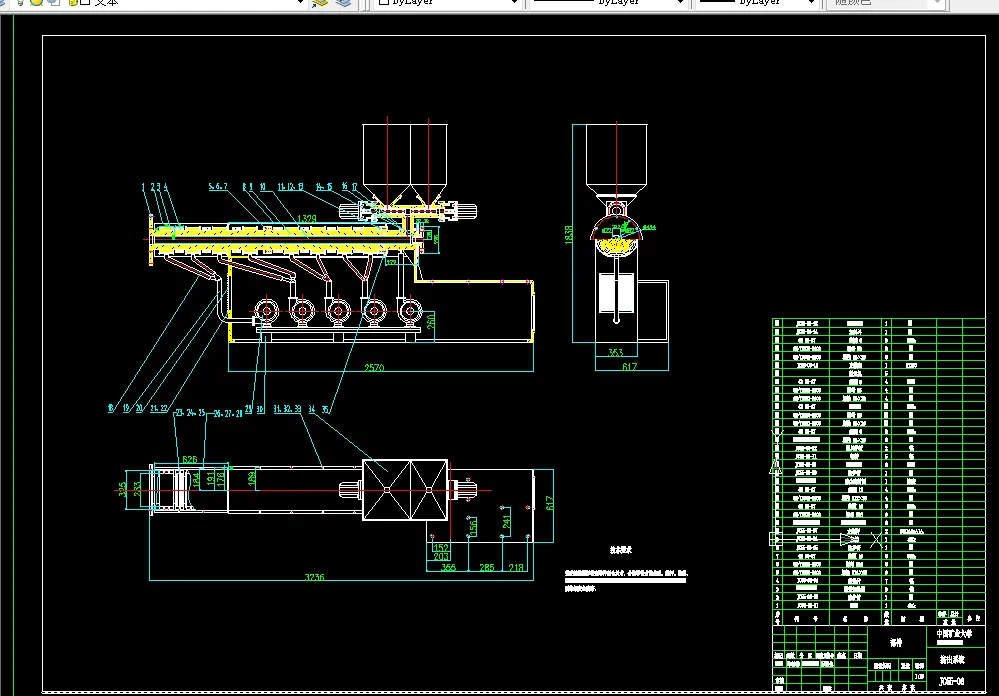
Task: Select title block text 中国矿业大学
Action: (954, 634)
